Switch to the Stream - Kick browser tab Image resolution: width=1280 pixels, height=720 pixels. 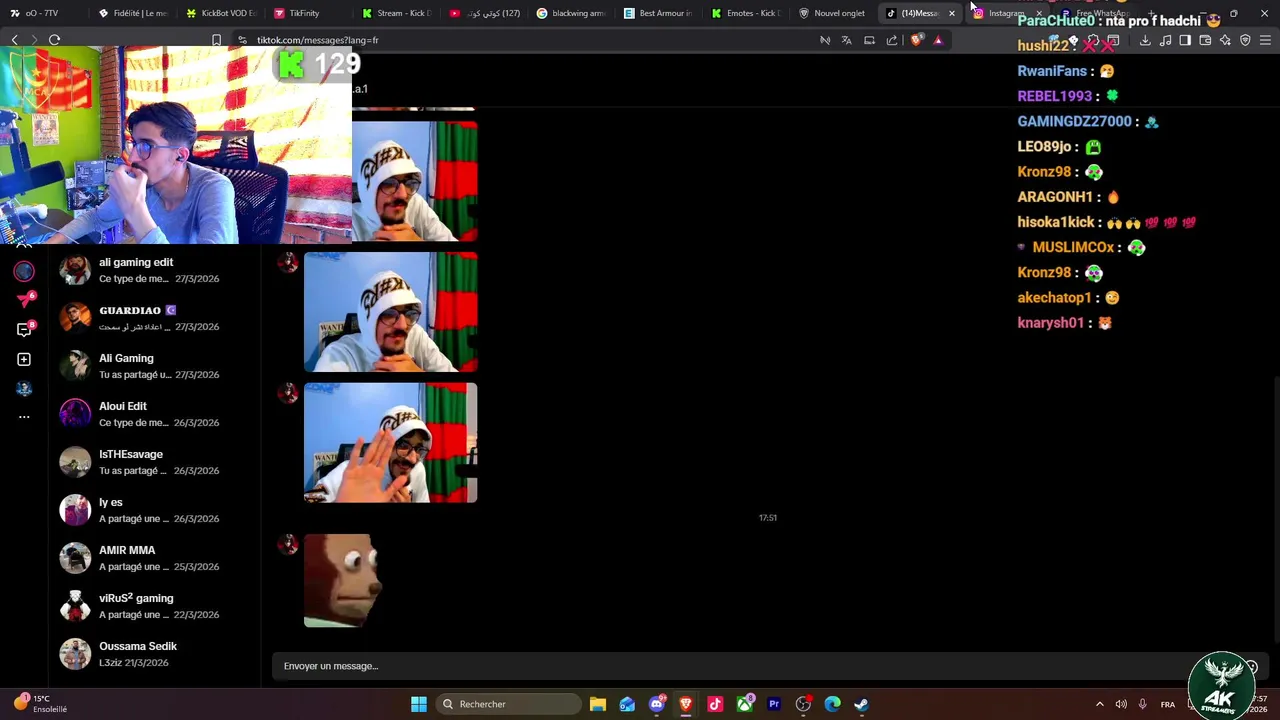396,13
